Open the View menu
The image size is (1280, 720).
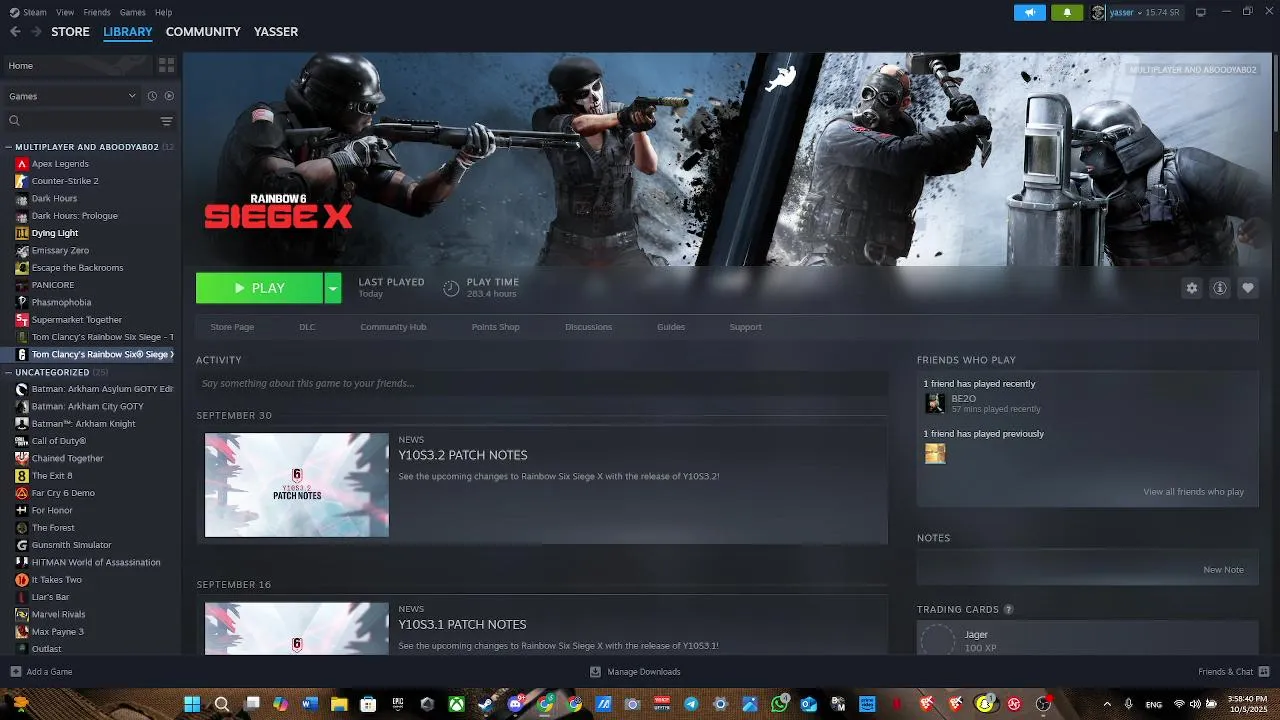point(65,12)
